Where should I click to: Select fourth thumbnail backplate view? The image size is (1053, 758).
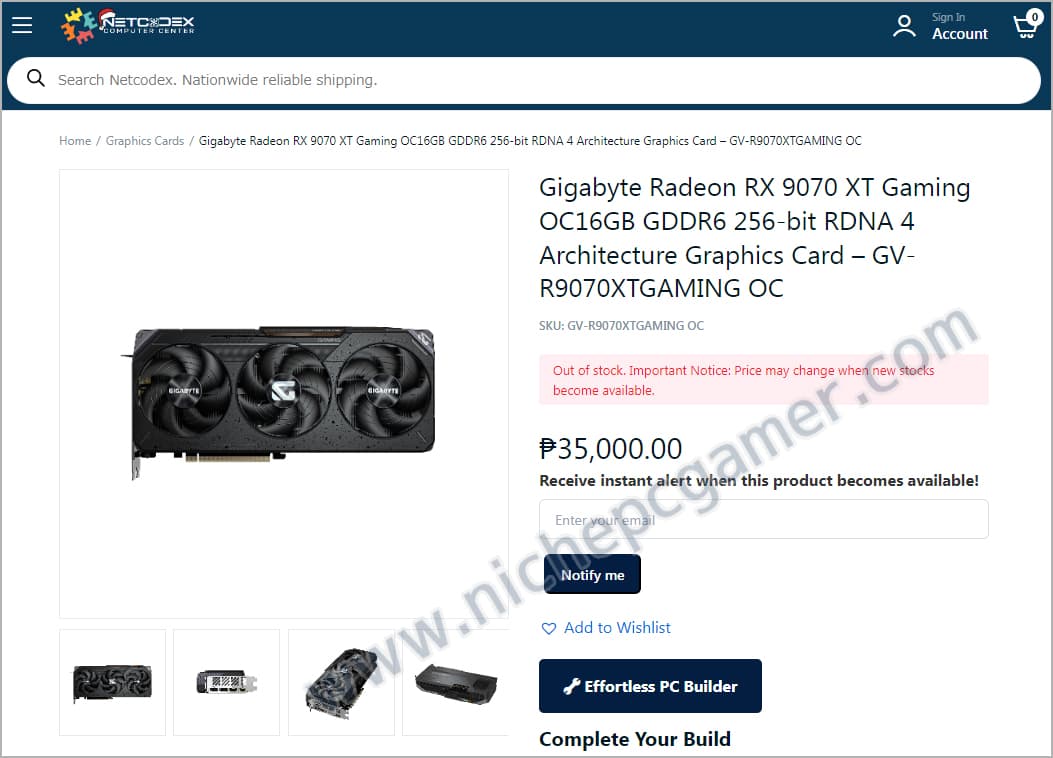coord(455,682)
